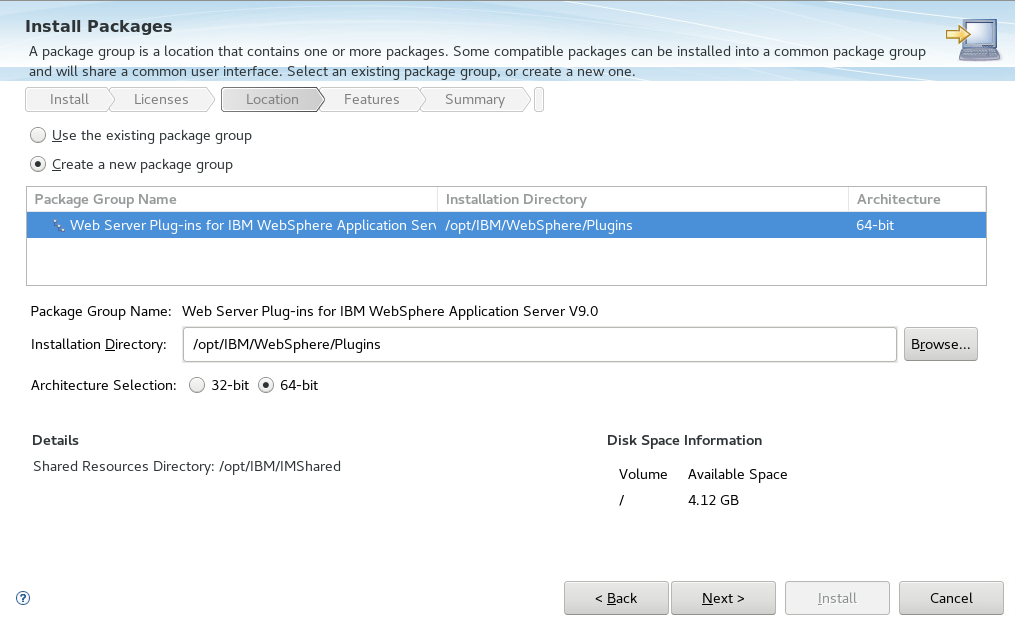Focus the Installation Directory text field
1015x628 pixels.
540,344
